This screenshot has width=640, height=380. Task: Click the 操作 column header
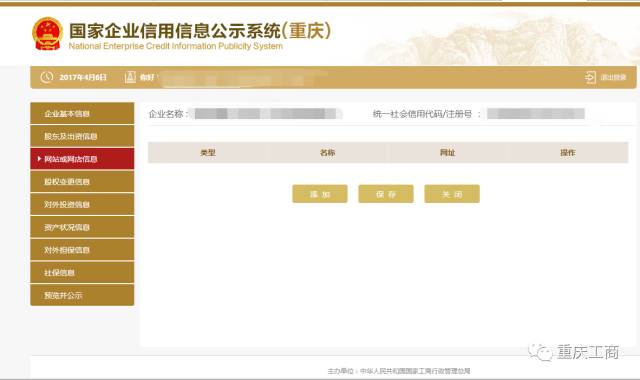coord(567,153)
